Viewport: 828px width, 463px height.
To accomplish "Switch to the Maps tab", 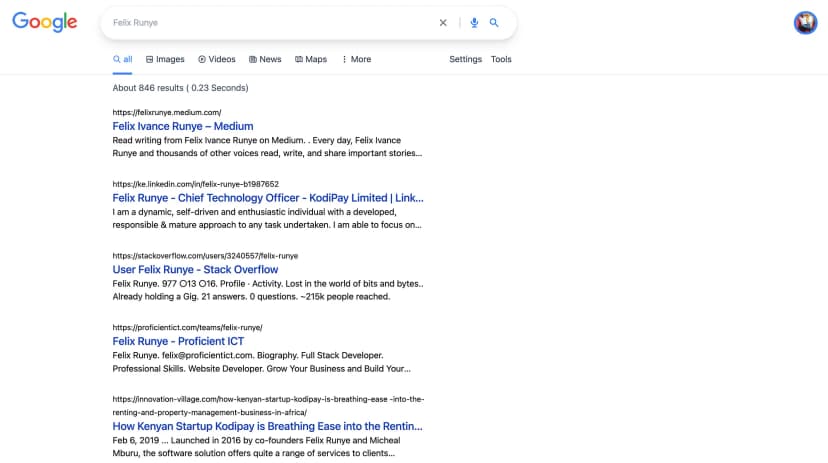I will pos(311,59).
